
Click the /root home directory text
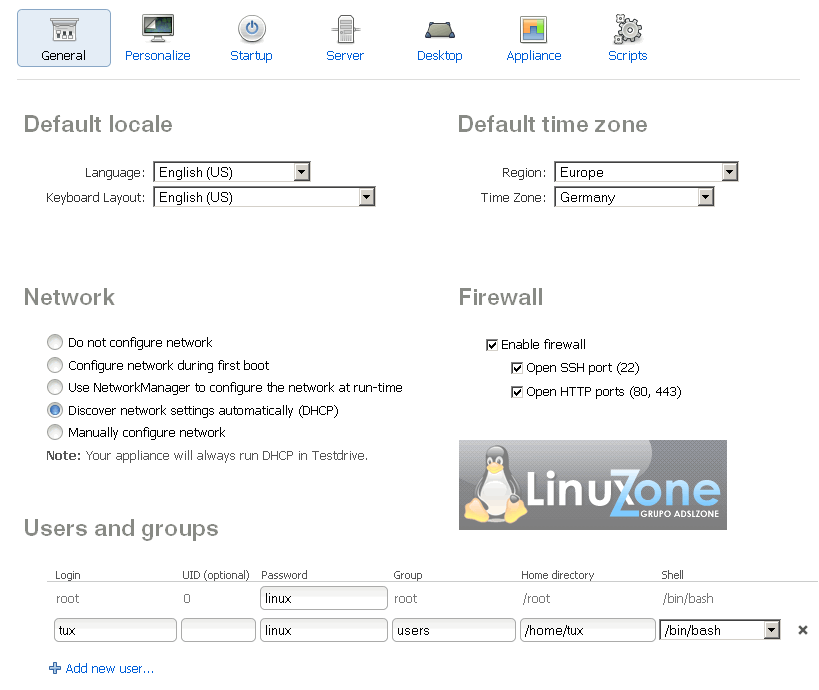[536, 599]
